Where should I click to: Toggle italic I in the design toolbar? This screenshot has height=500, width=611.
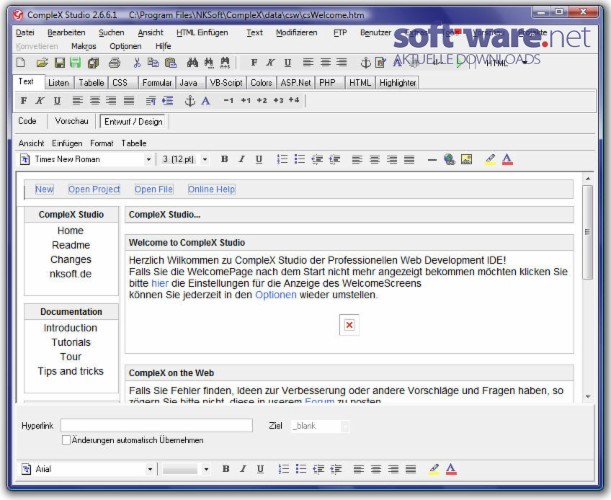tap(242, 159)
